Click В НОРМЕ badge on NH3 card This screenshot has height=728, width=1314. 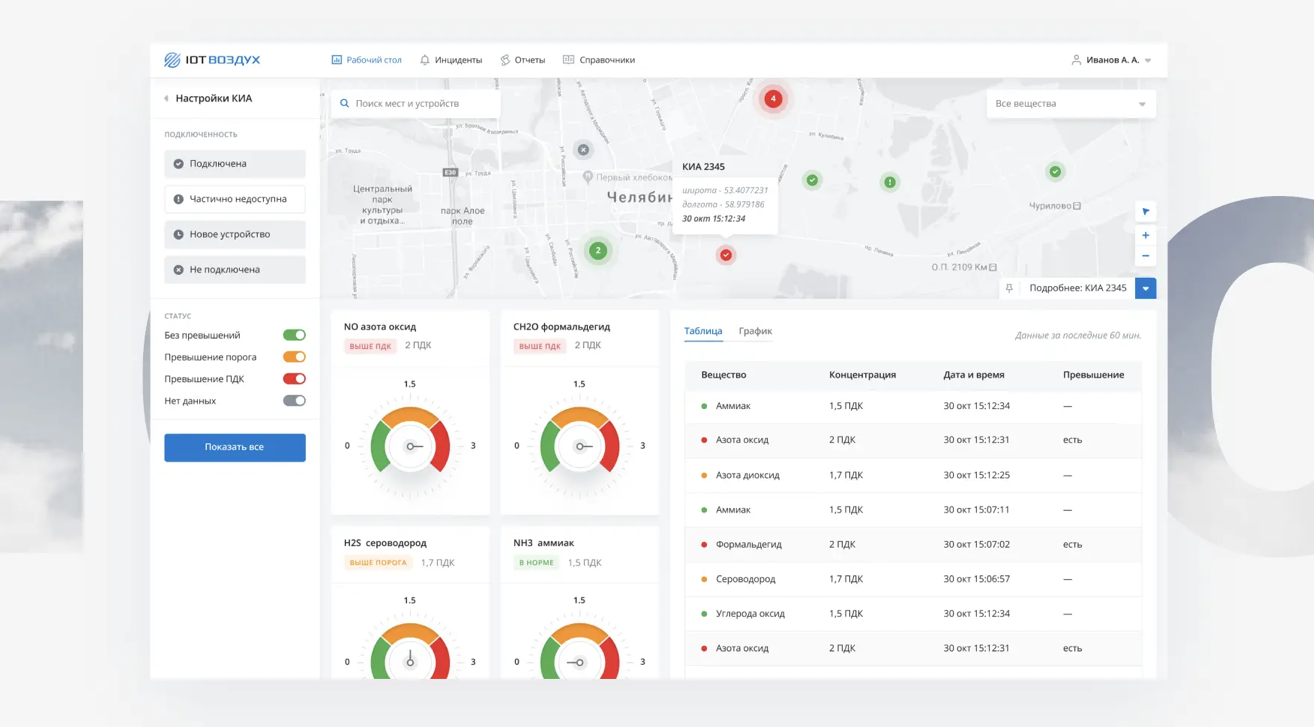(x=536, y=563)
